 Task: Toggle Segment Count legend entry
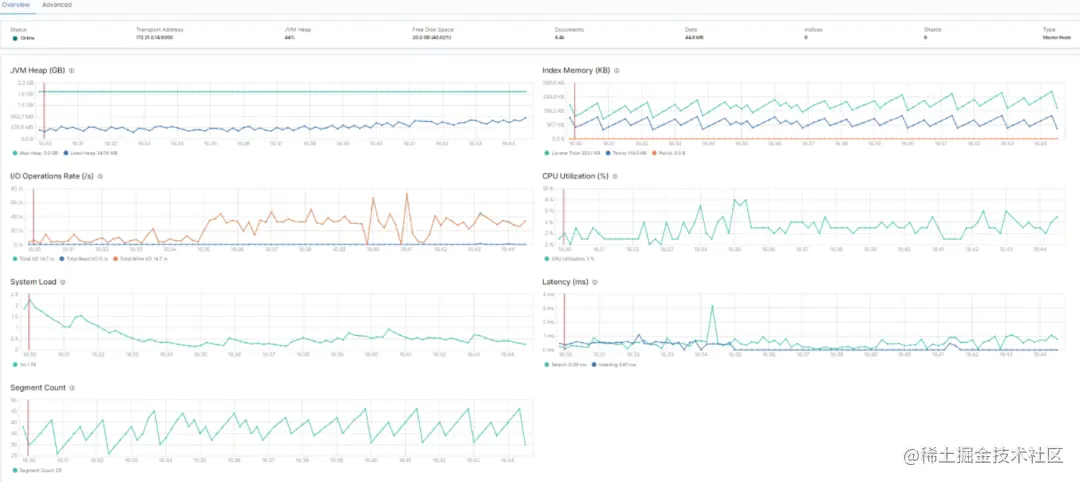point(37,470)
